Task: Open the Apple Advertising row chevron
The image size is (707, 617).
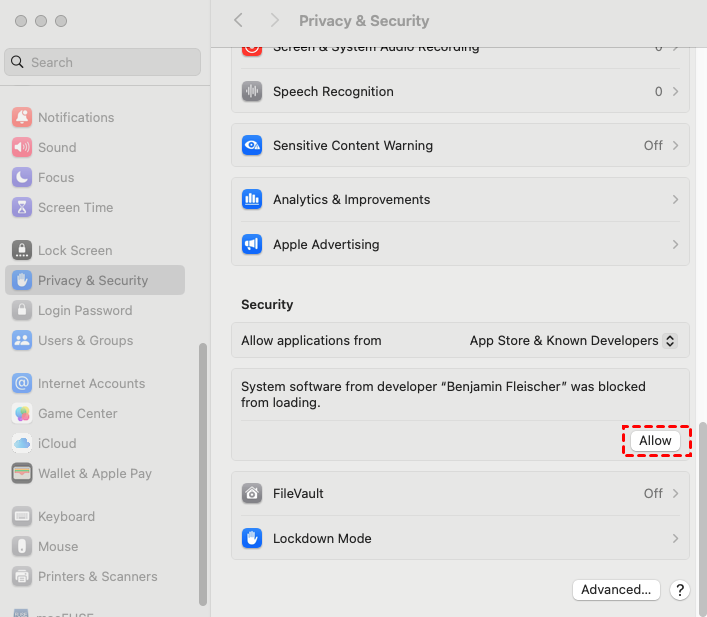Action: 676,244
